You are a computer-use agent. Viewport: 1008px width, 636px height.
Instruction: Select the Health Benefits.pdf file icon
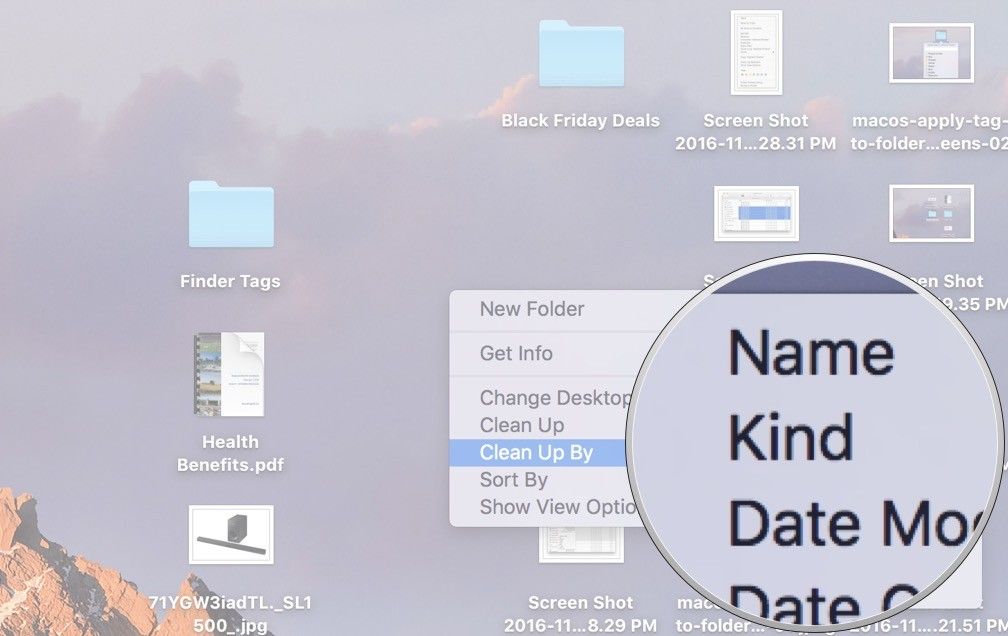pos(230,374)
